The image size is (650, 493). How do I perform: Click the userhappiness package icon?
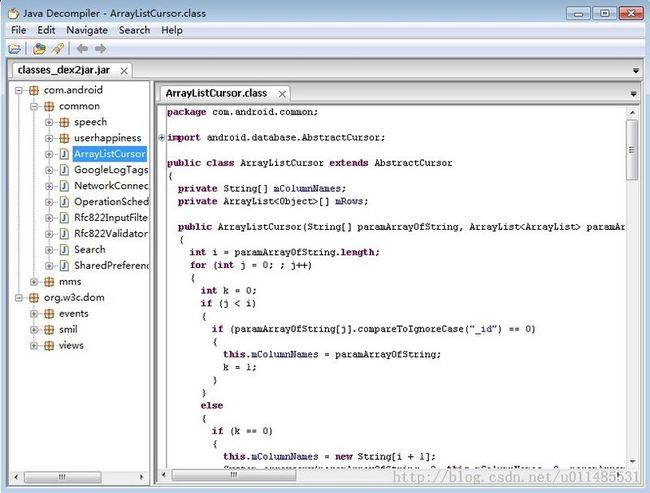click(x=64, y=138)
